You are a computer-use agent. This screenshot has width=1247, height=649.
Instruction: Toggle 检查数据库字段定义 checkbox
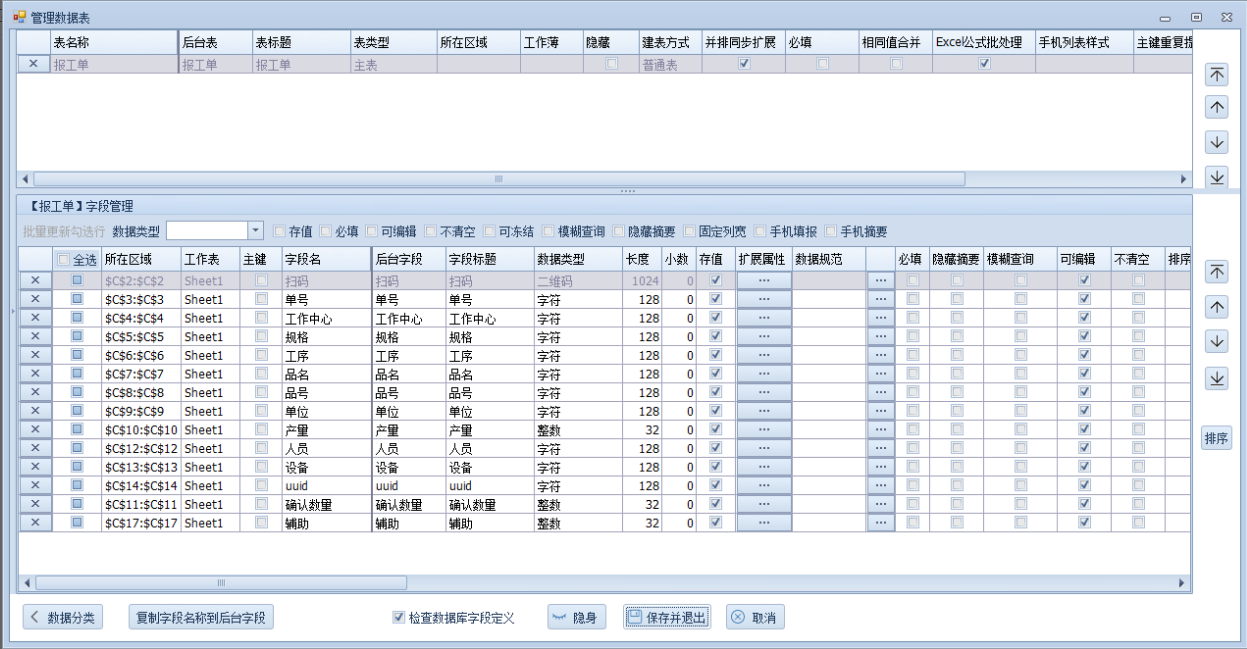[x=399, y=618]
